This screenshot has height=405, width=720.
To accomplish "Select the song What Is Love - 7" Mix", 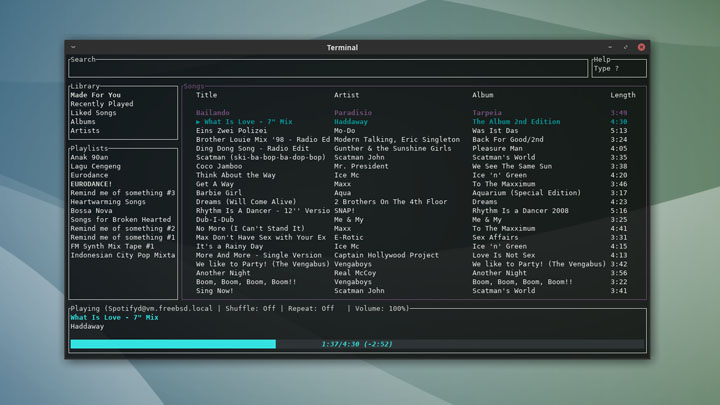I will [x=248, y=122].
